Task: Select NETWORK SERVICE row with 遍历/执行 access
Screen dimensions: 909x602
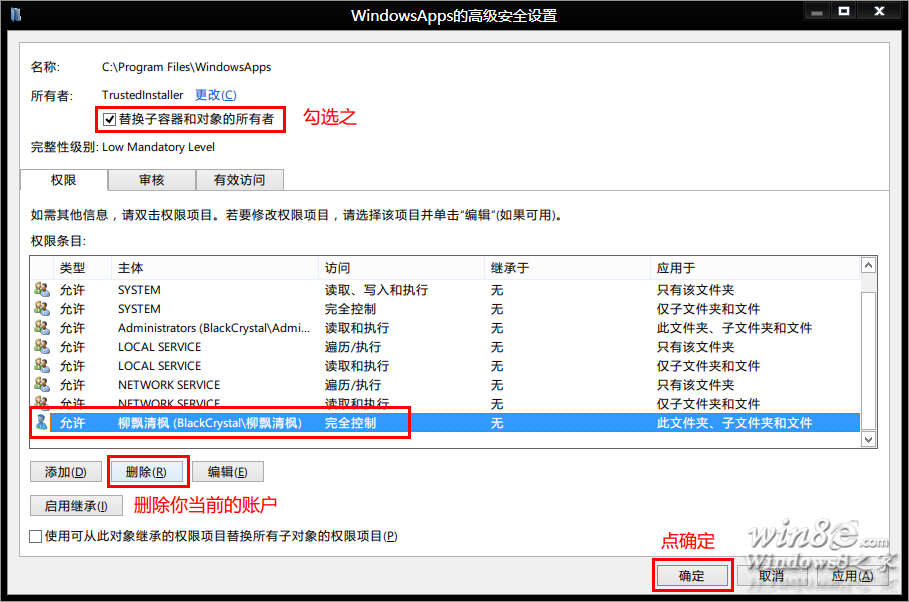Action: [445, 385]
